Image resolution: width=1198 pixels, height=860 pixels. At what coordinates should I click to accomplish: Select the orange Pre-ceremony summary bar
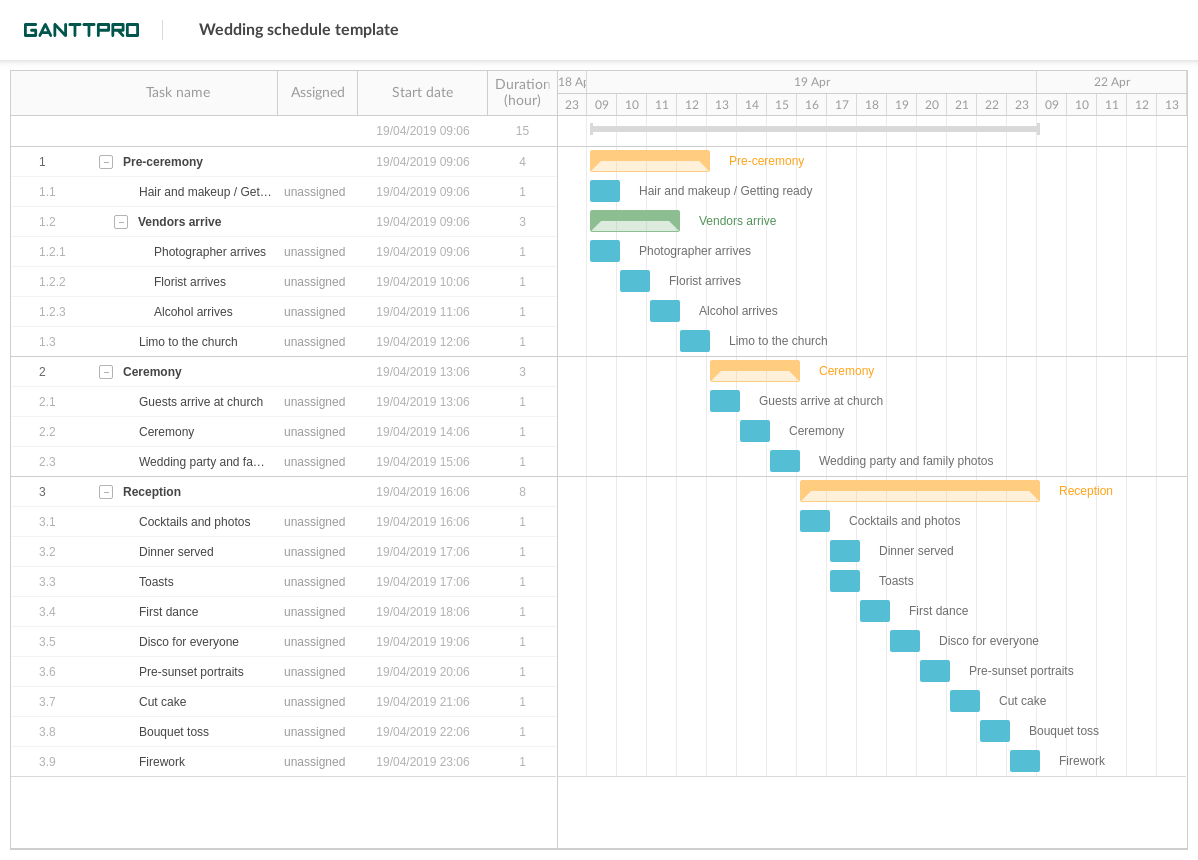[x=649, y=160]
